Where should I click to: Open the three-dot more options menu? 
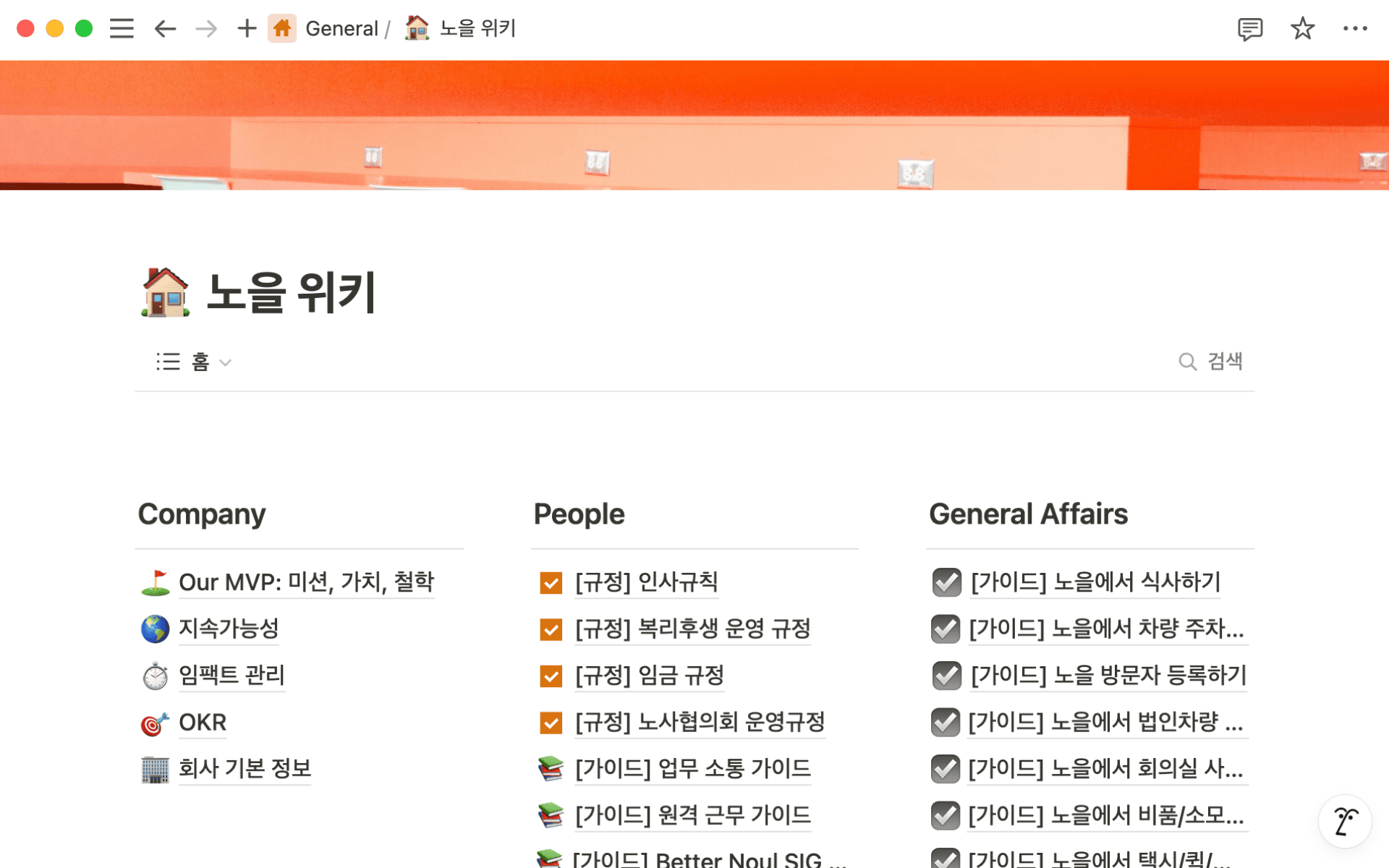coord(1354,29)
